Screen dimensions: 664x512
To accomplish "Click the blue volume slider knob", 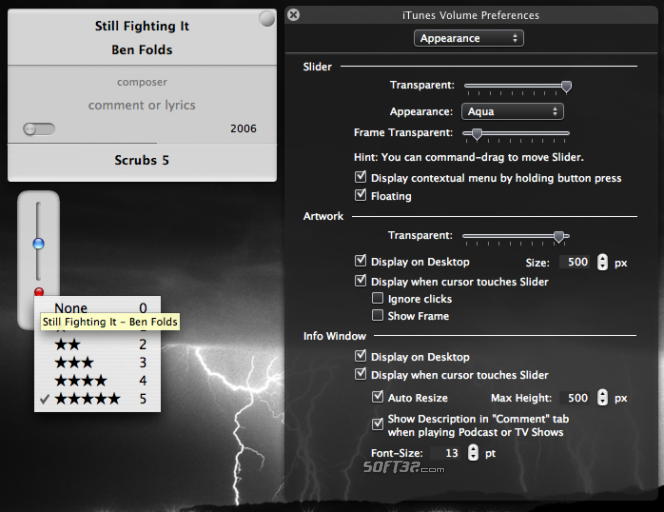I will tap(39, 243).
